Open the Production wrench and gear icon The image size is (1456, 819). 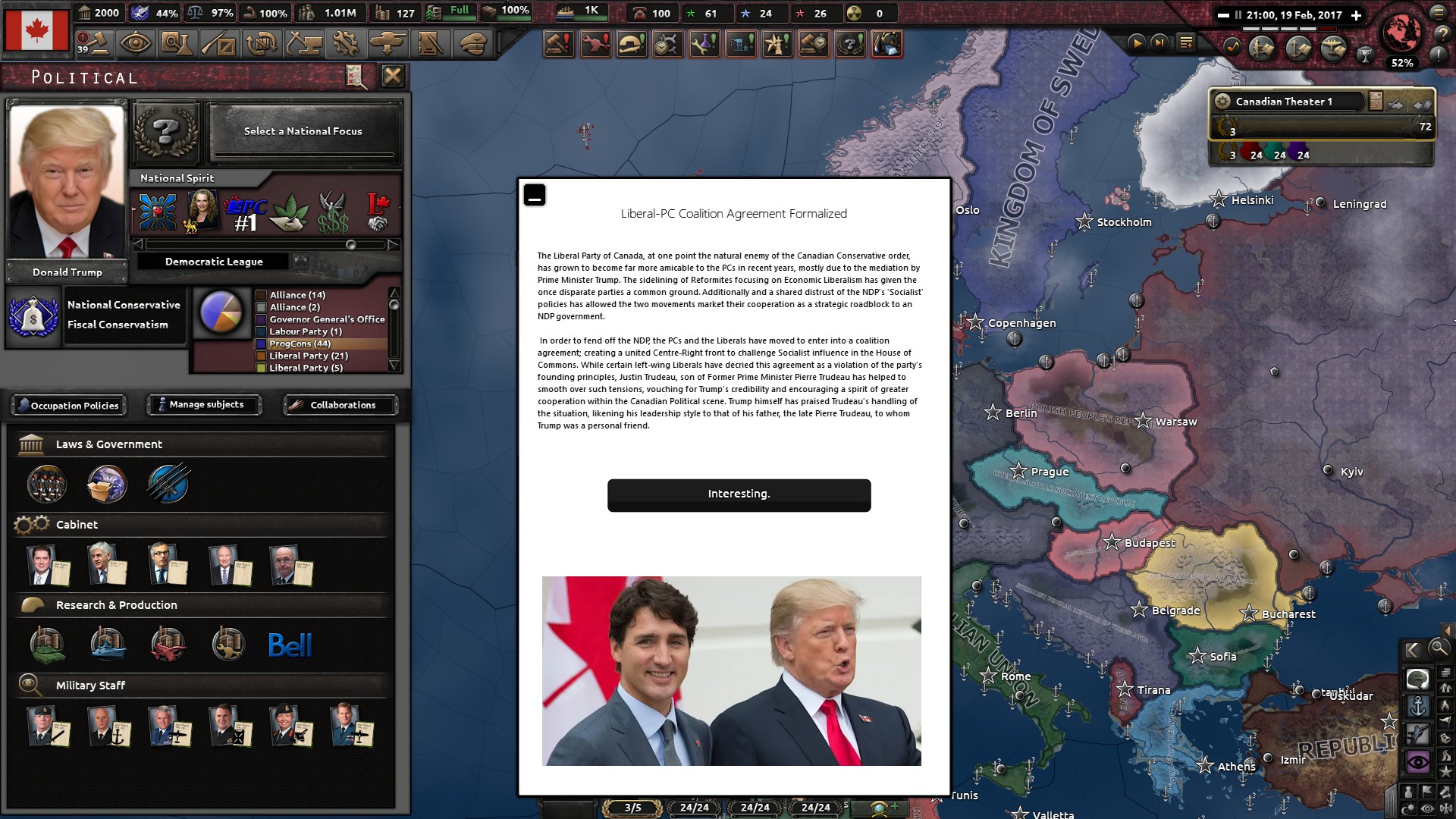coord(345,44)
